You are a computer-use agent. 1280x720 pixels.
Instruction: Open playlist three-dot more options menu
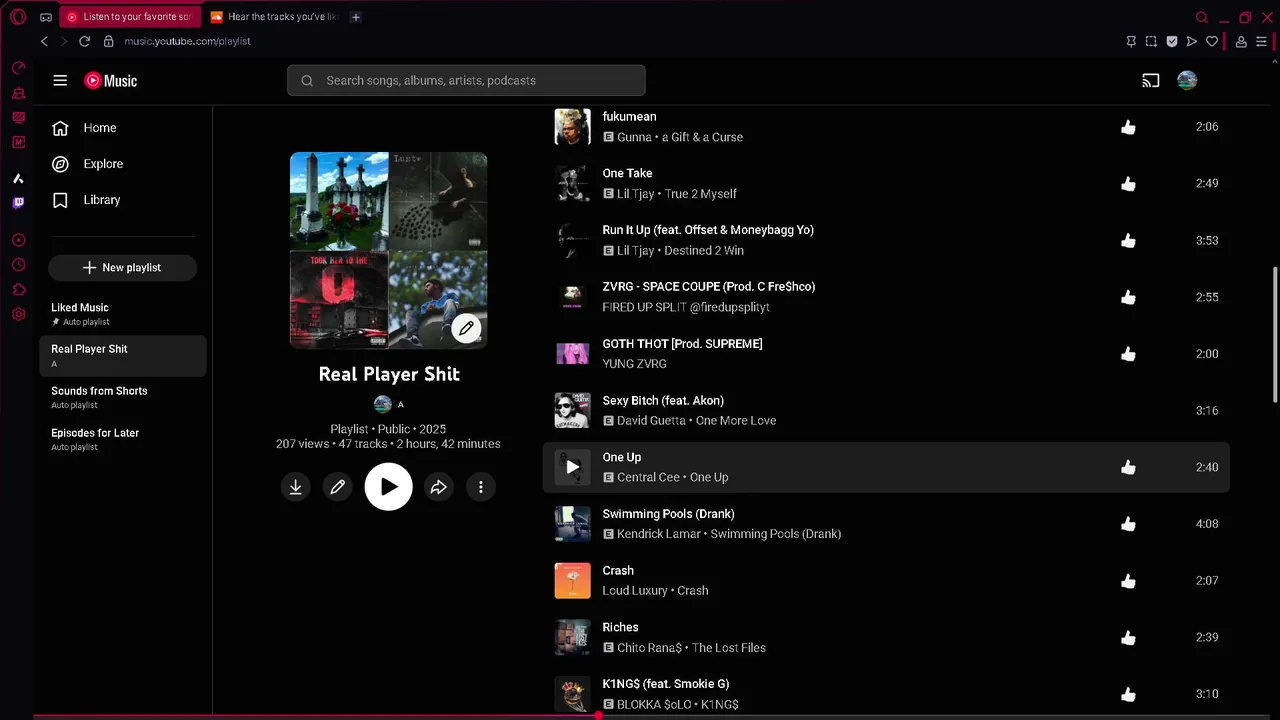[x=481, y=487]
